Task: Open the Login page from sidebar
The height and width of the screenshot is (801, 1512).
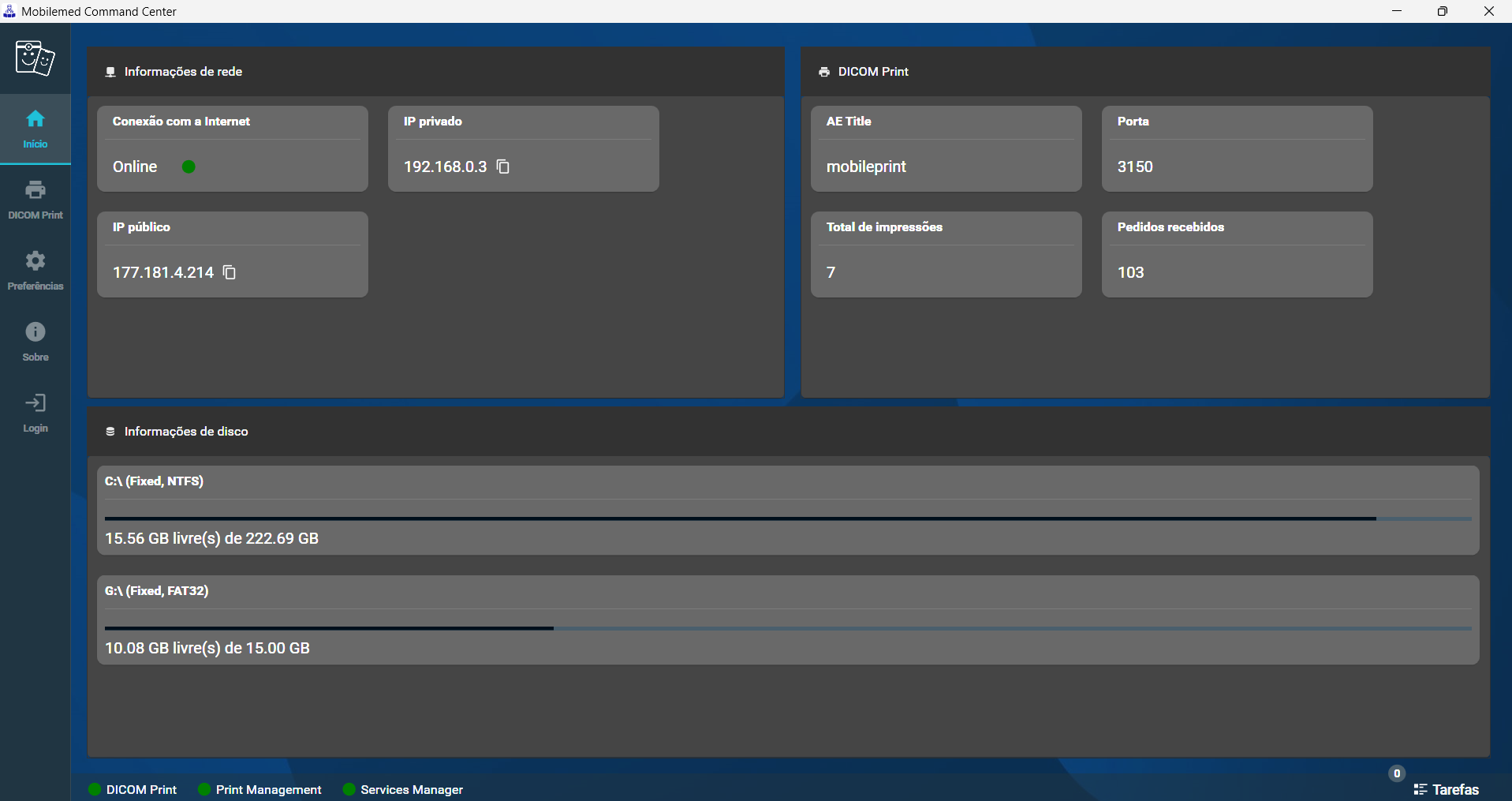Action: [35, 414]
